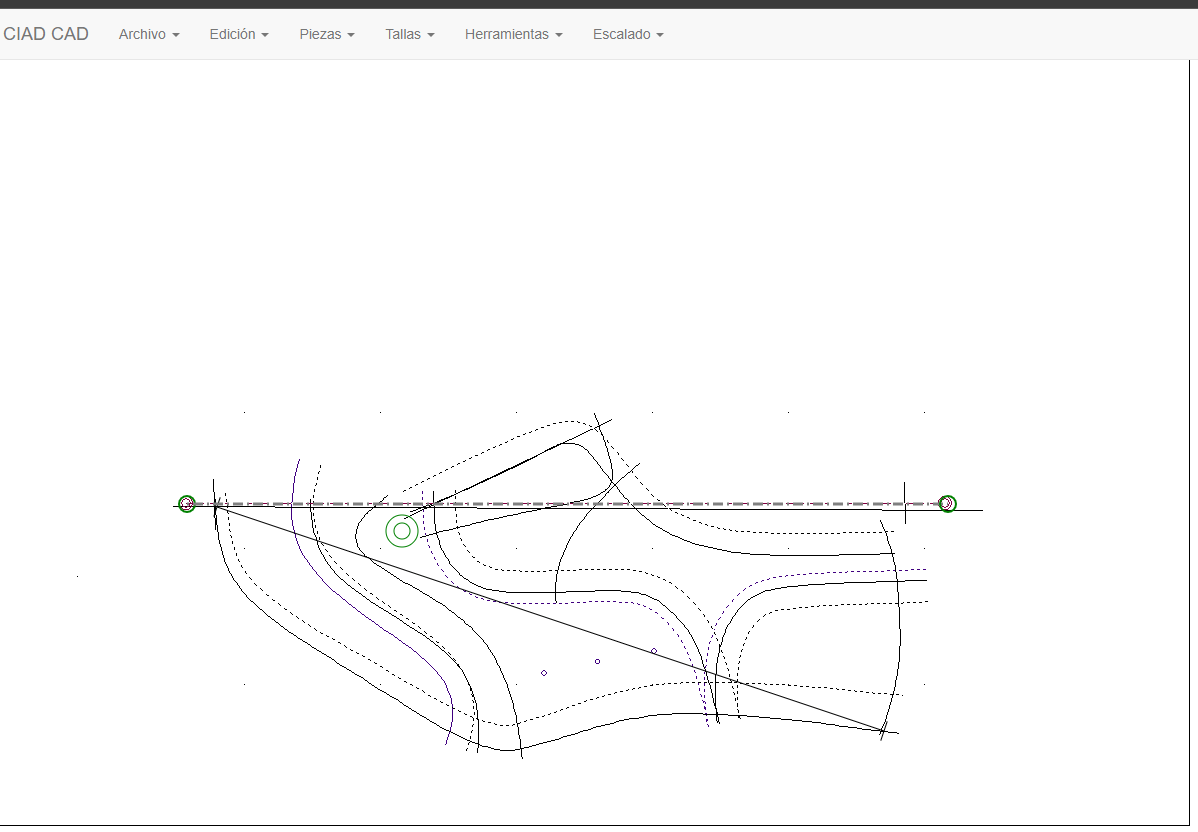This screenshot has height=832, width=1198.
Task: Click the CIAD CAD brand link
Action: pyautogui.click(x=46, y=34)
